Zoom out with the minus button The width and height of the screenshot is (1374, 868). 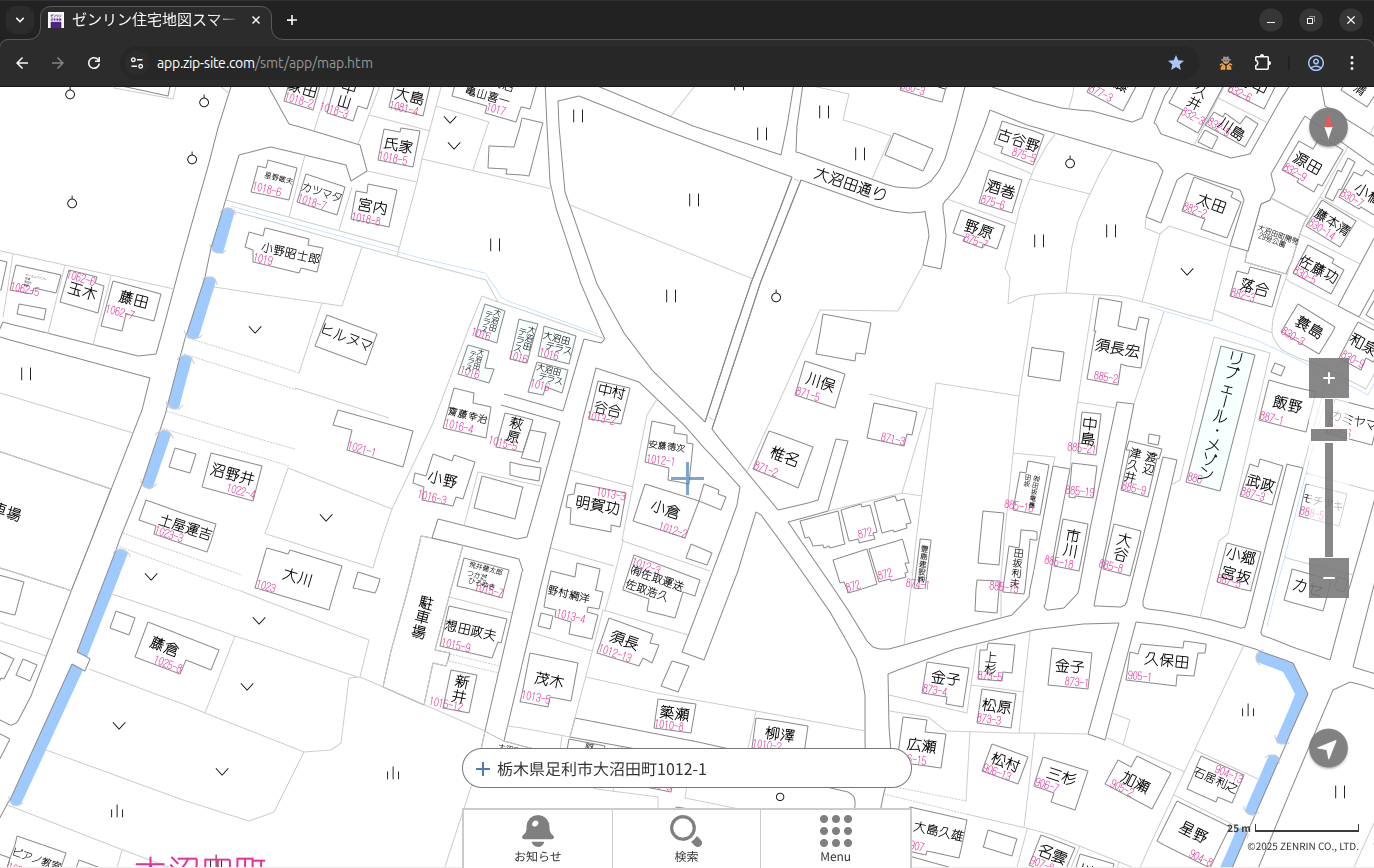pos(1328,578)
